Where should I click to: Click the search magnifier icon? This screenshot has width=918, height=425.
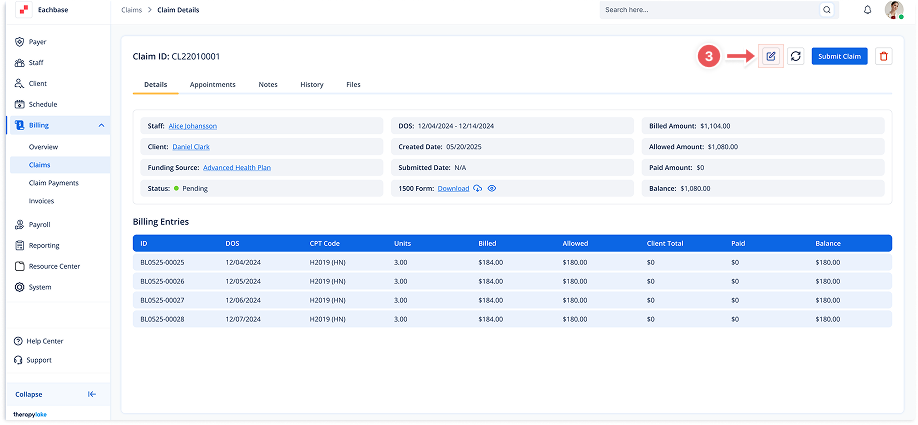point(826,10)
